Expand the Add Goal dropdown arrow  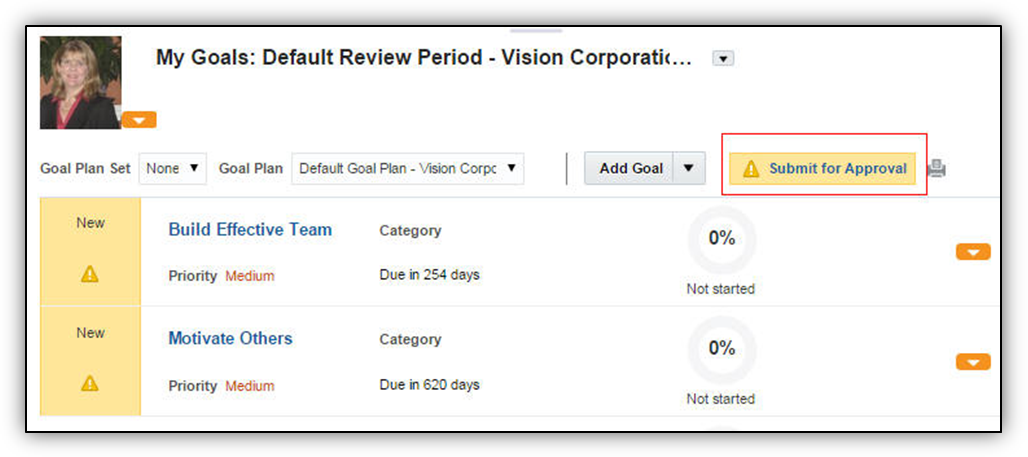pyautogui.click(x=689, y=168)
